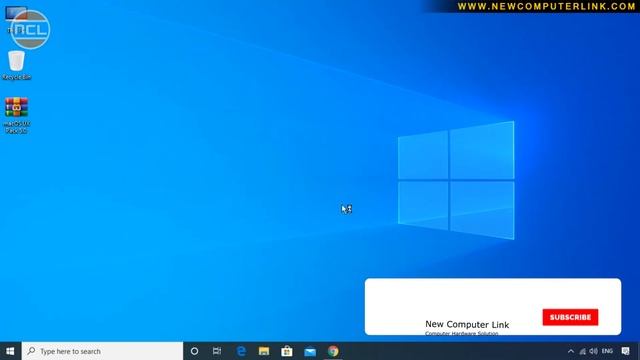Viewport: 640px width, 360px height.
Task: Select the This PC desktop icon
Action: point(16,20)
